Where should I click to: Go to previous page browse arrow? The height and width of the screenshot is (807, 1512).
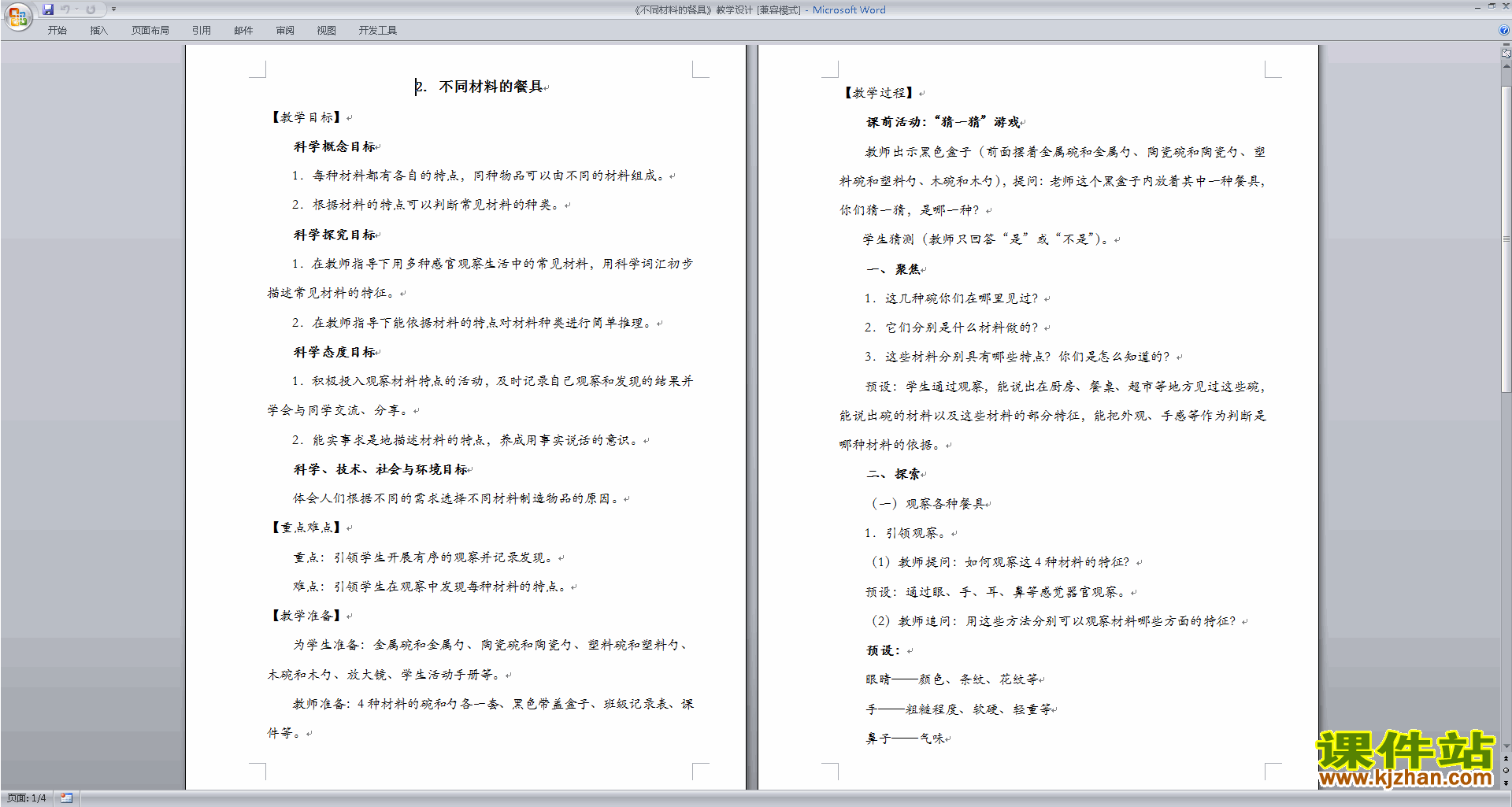(1506, 759)
